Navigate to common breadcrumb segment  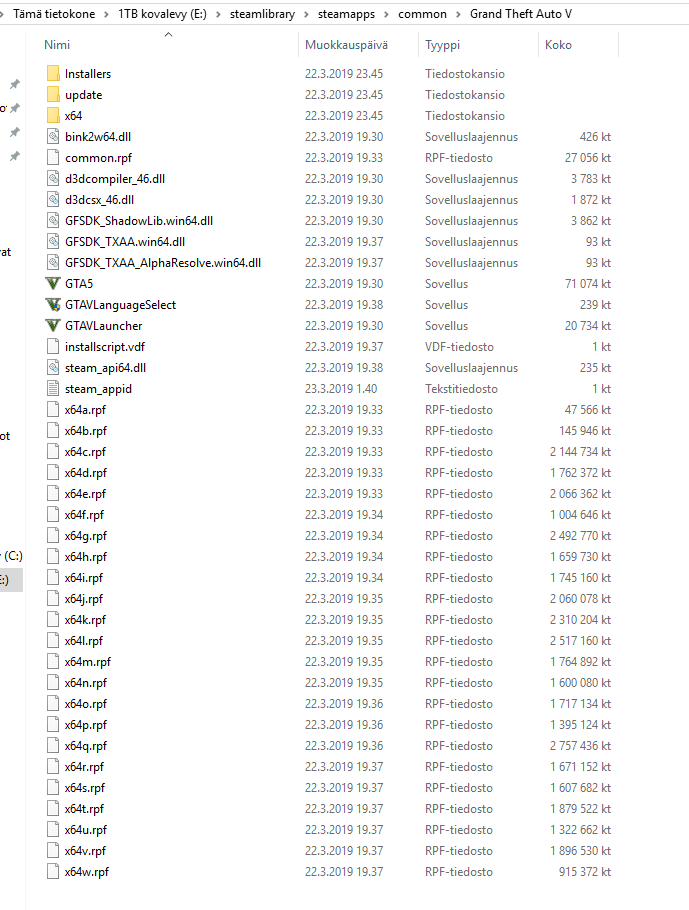point(423,14)
